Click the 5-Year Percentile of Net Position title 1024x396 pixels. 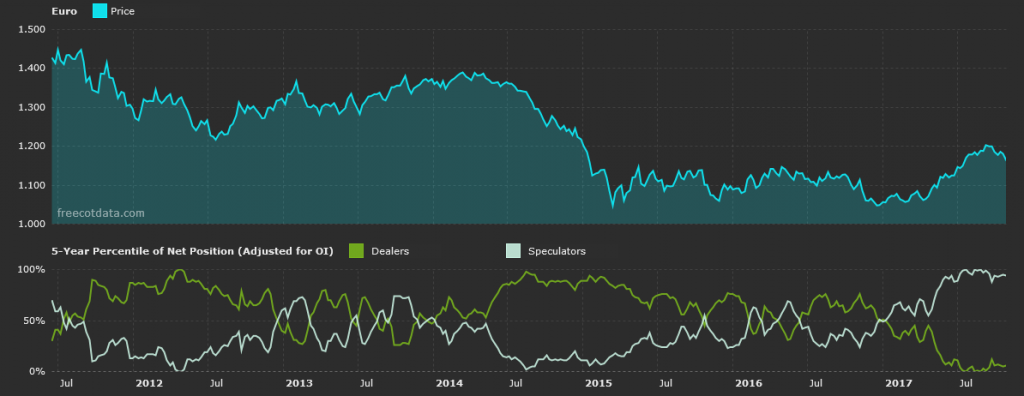[x=193, y=251]
